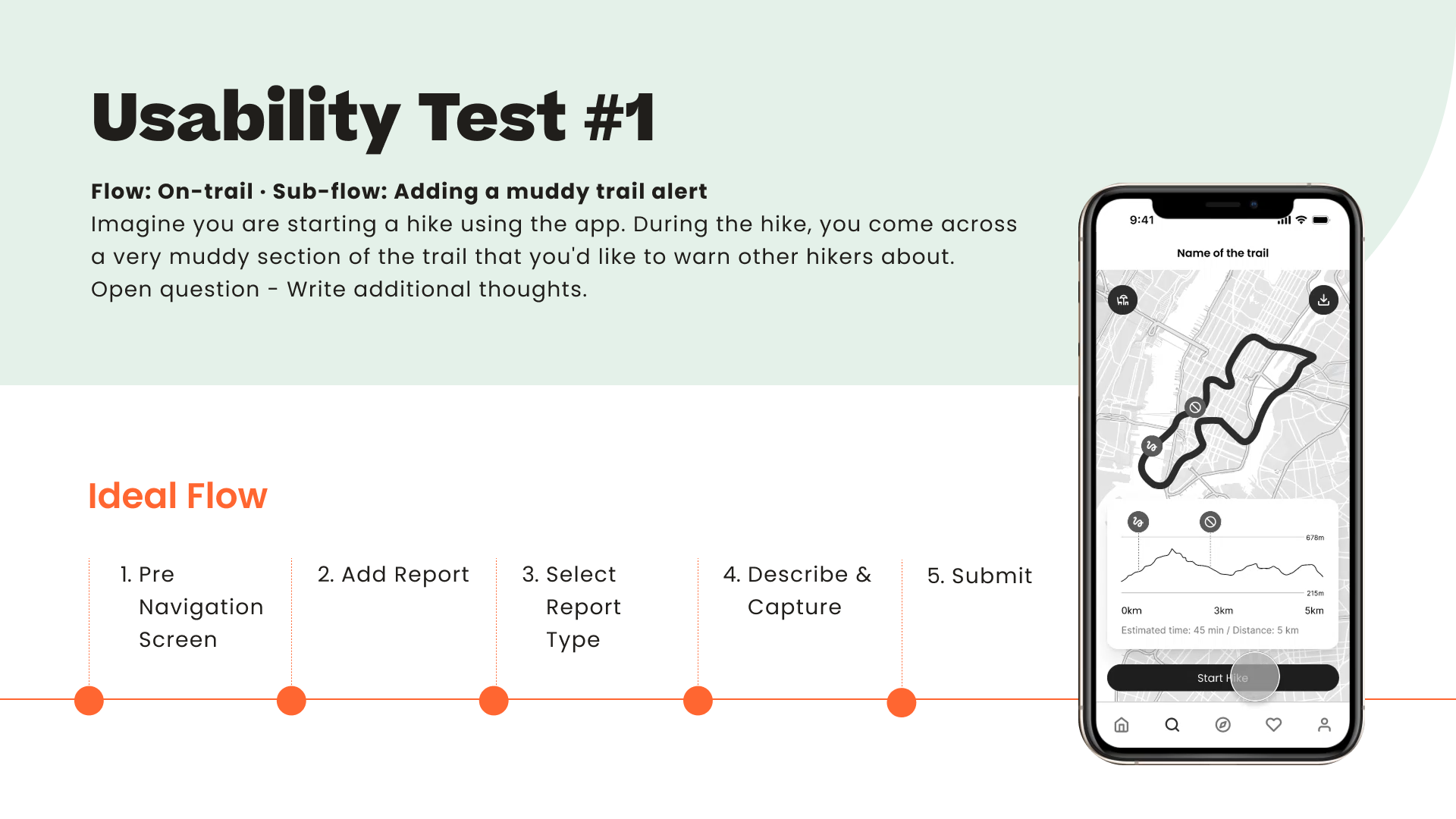The image size is (1456, 819).
Task: Tap the heart favorites icon
Action: (x=1273, y=725)
